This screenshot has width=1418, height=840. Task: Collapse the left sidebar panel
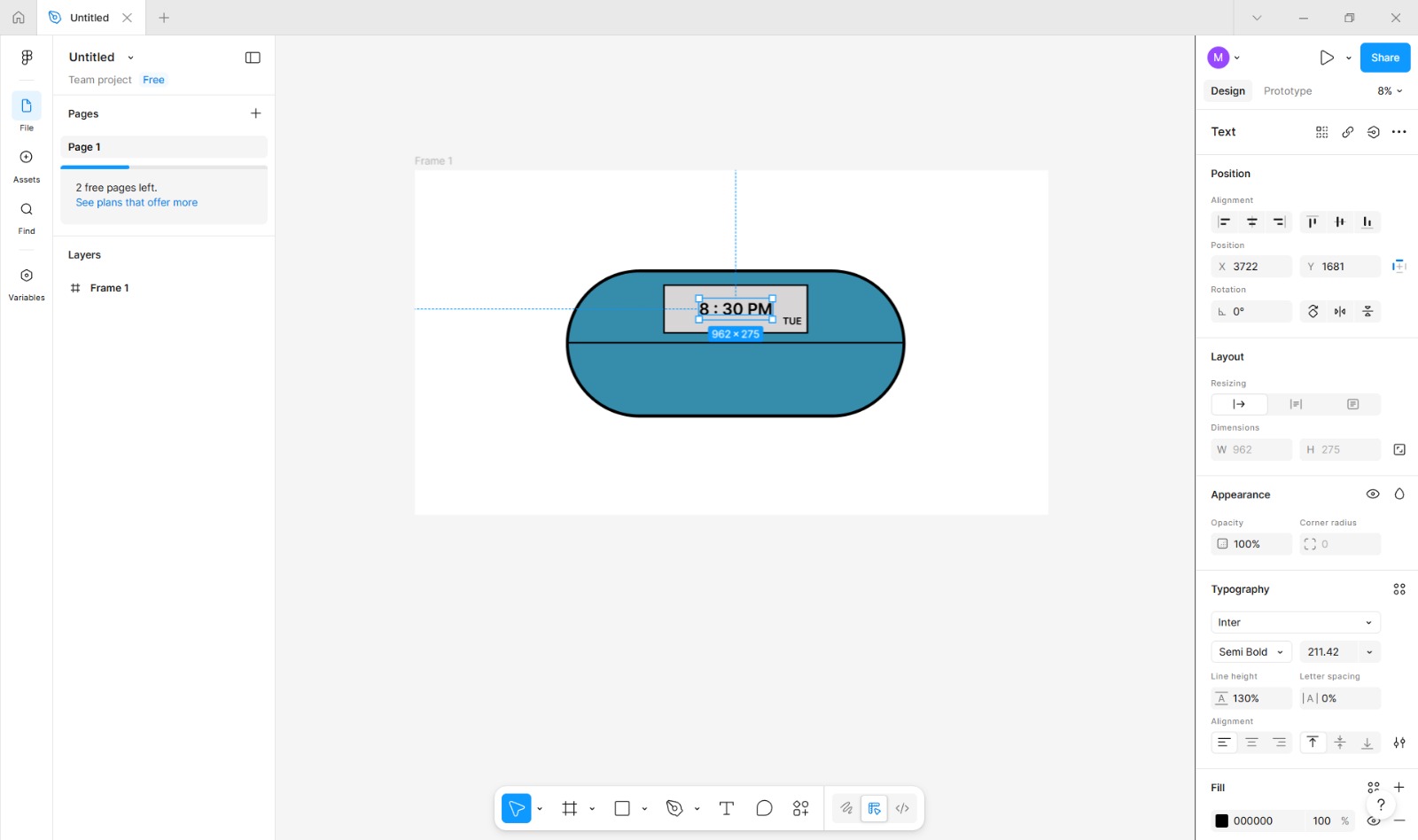coord(253,57)
